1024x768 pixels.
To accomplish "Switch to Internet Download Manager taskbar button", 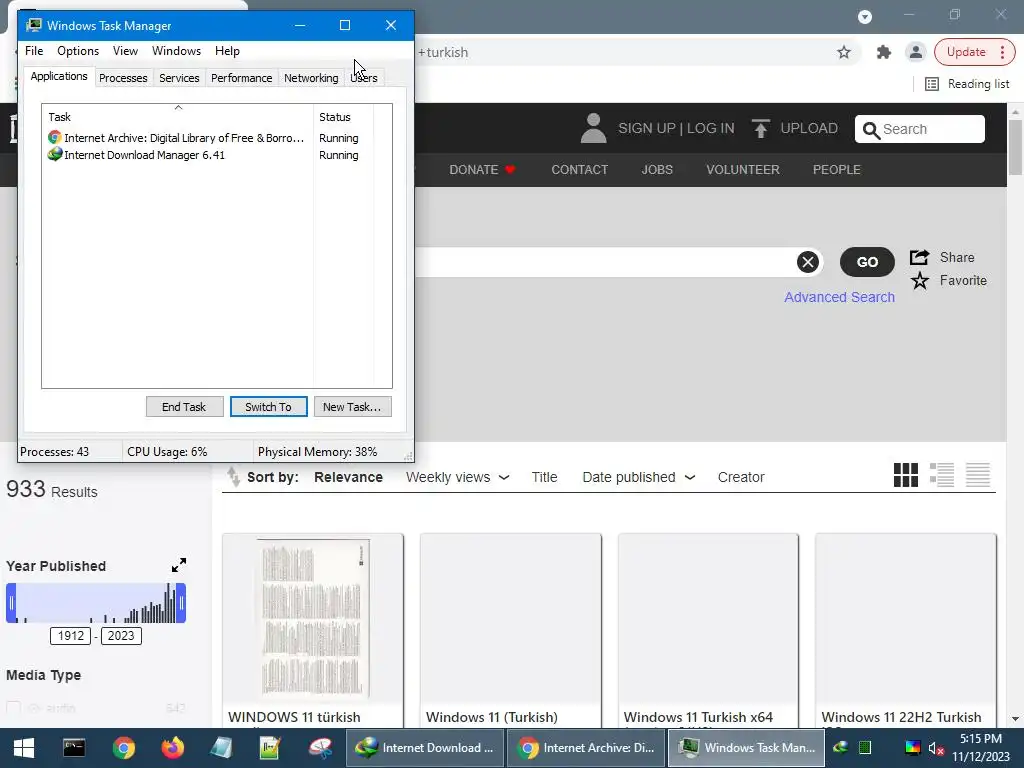I will tap(424, 748).
